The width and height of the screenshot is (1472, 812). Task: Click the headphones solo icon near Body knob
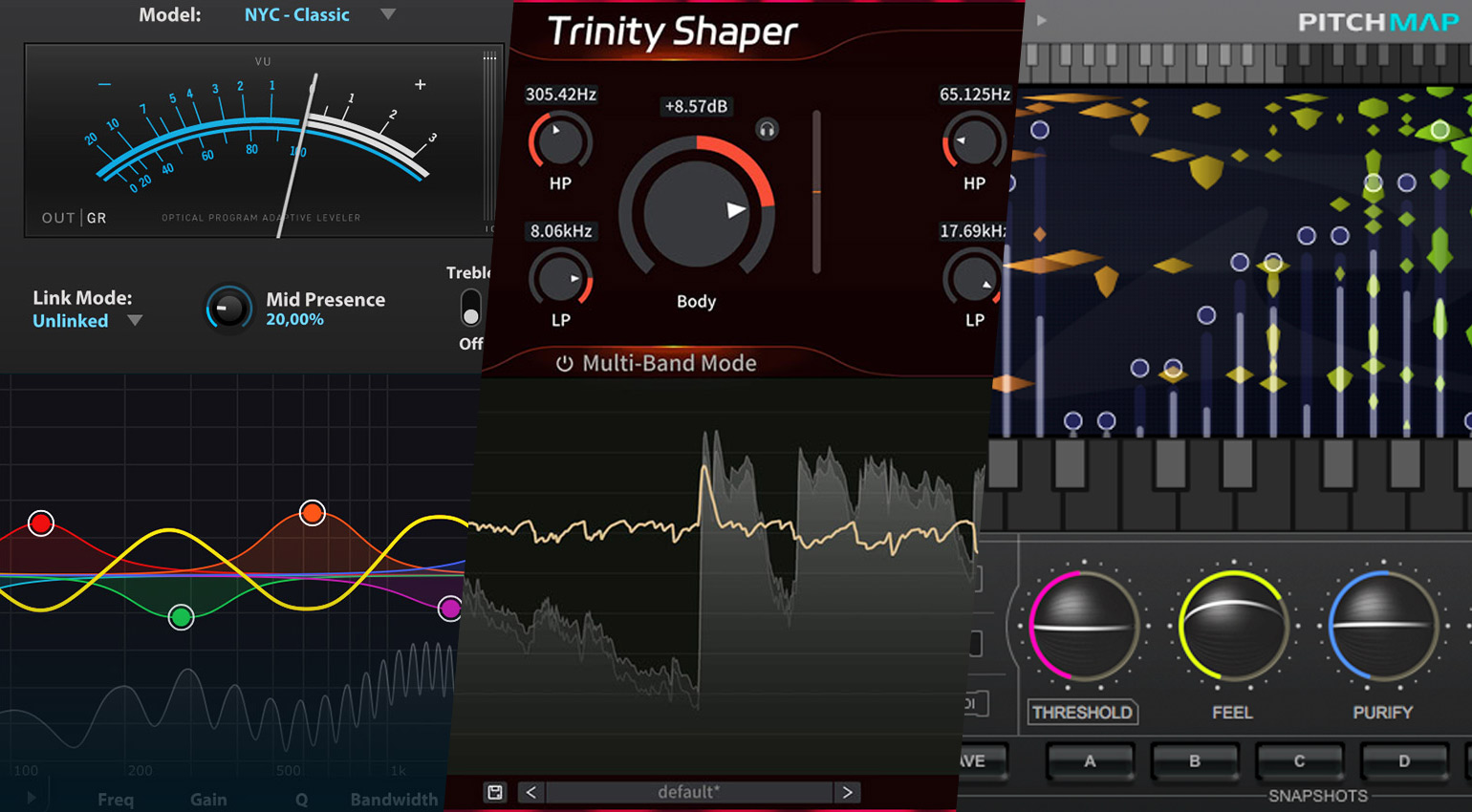click(x=767, y=129)
